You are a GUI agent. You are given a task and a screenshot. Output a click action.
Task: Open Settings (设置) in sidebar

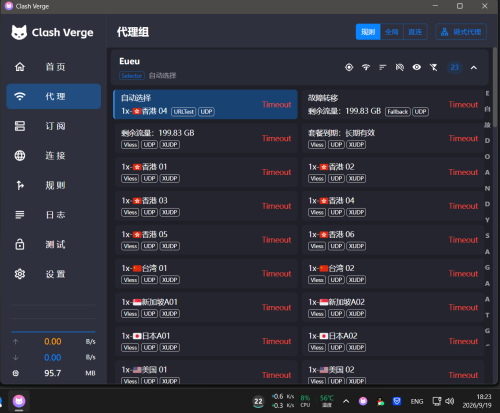(53, 274)
